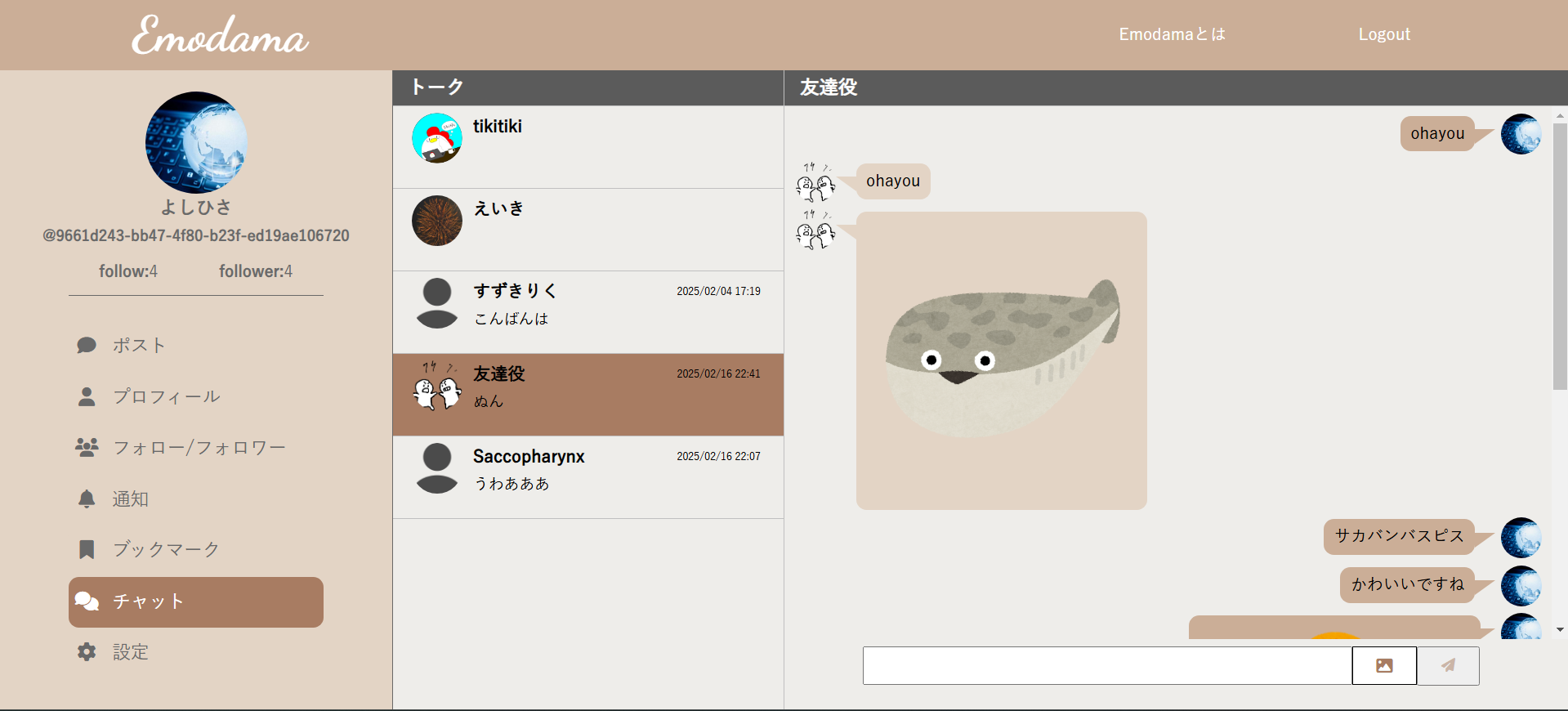Image resolution: width=1568 pixels, height=711 pixels.
Task: Click the message text input field
Action: click(x=1106, y=665)
